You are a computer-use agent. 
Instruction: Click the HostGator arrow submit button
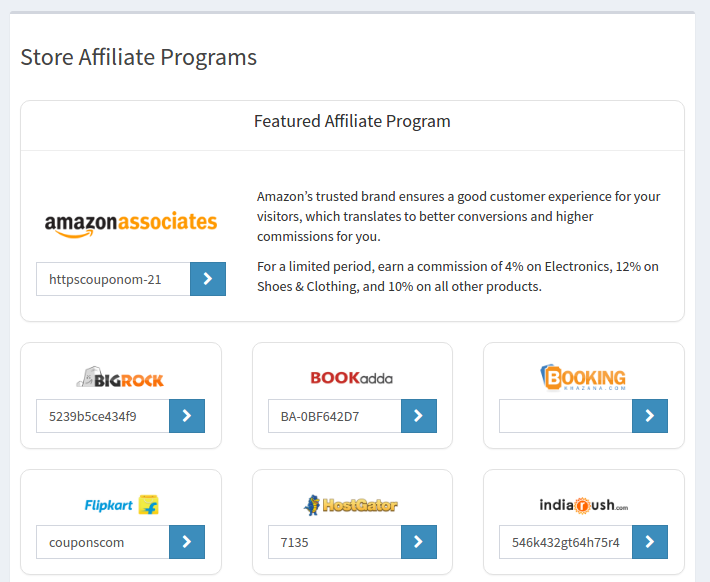tap(419, 542)
